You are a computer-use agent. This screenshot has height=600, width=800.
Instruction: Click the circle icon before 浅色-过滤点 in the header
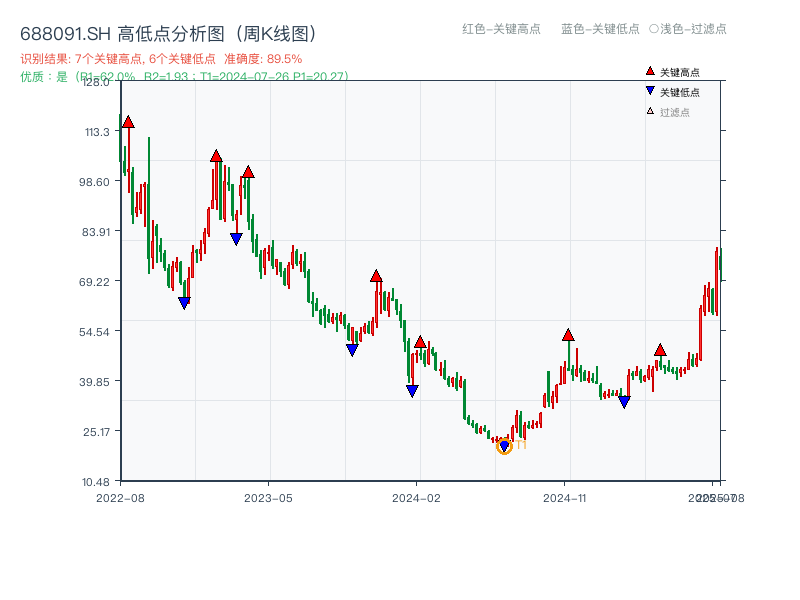655,30
